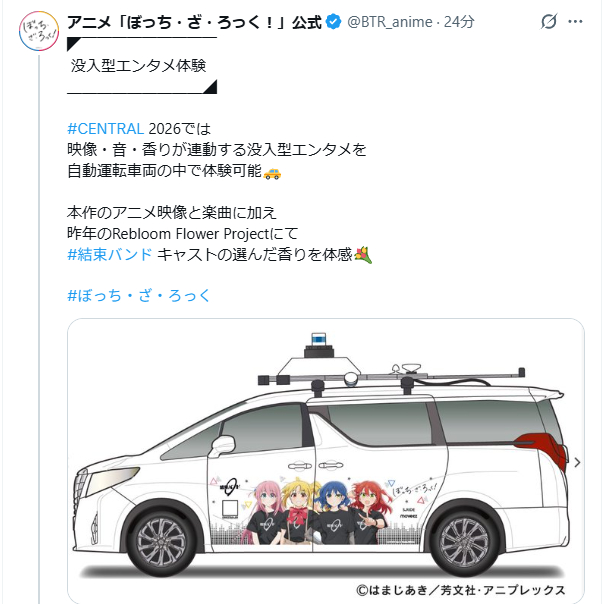Open the three-dot more options menu
Screen dimensions: 603x604
575,22
